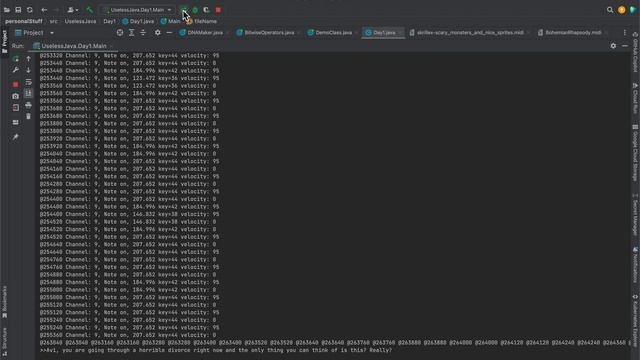The height and width of the screenshot is (360, 640).
Task: Open the Project tool window side tab
Action: tap(4, 42)
